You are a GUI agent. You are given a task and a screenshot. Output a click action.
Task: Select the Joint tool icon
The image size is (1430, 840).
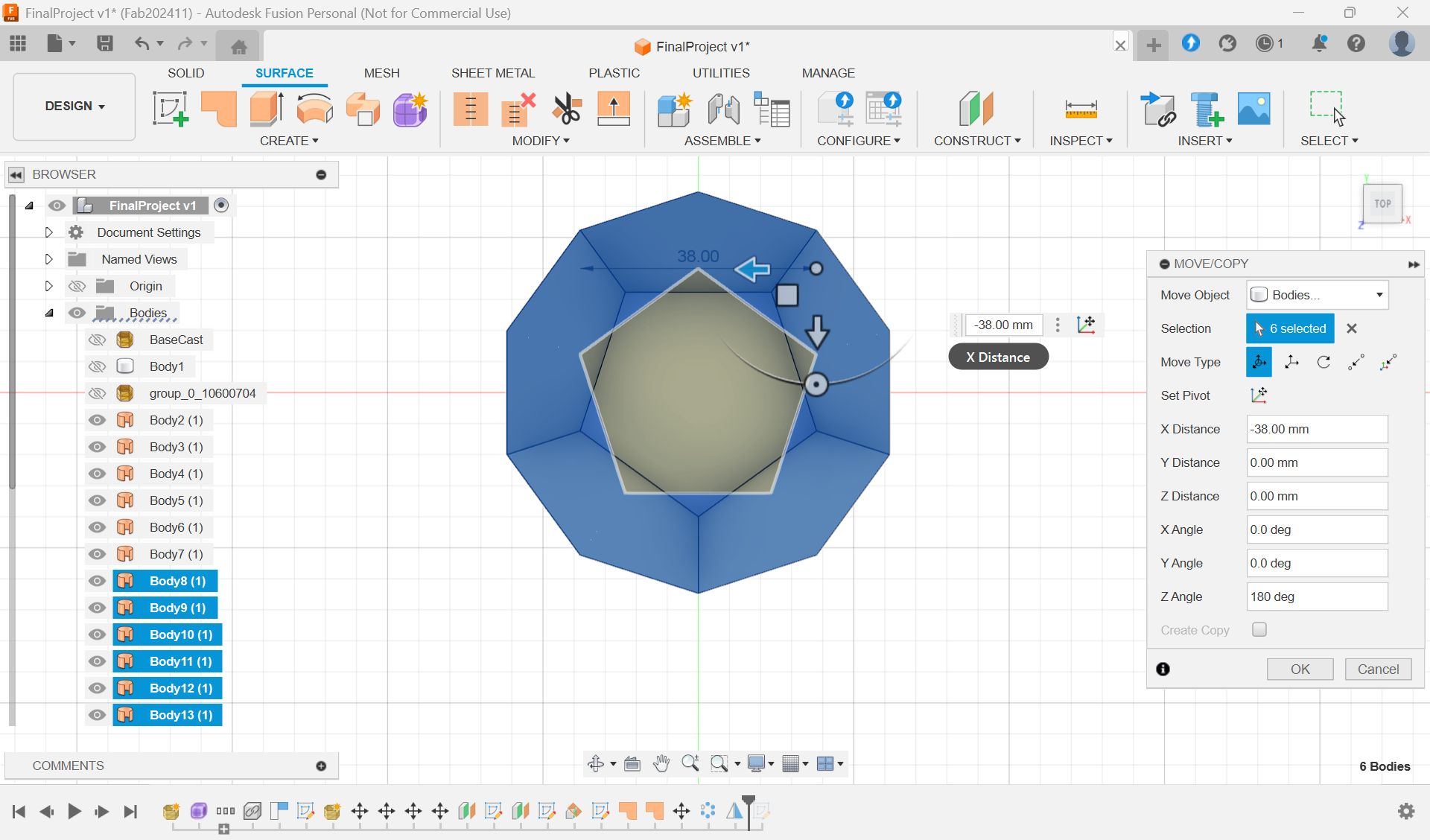tap(723, 109)
